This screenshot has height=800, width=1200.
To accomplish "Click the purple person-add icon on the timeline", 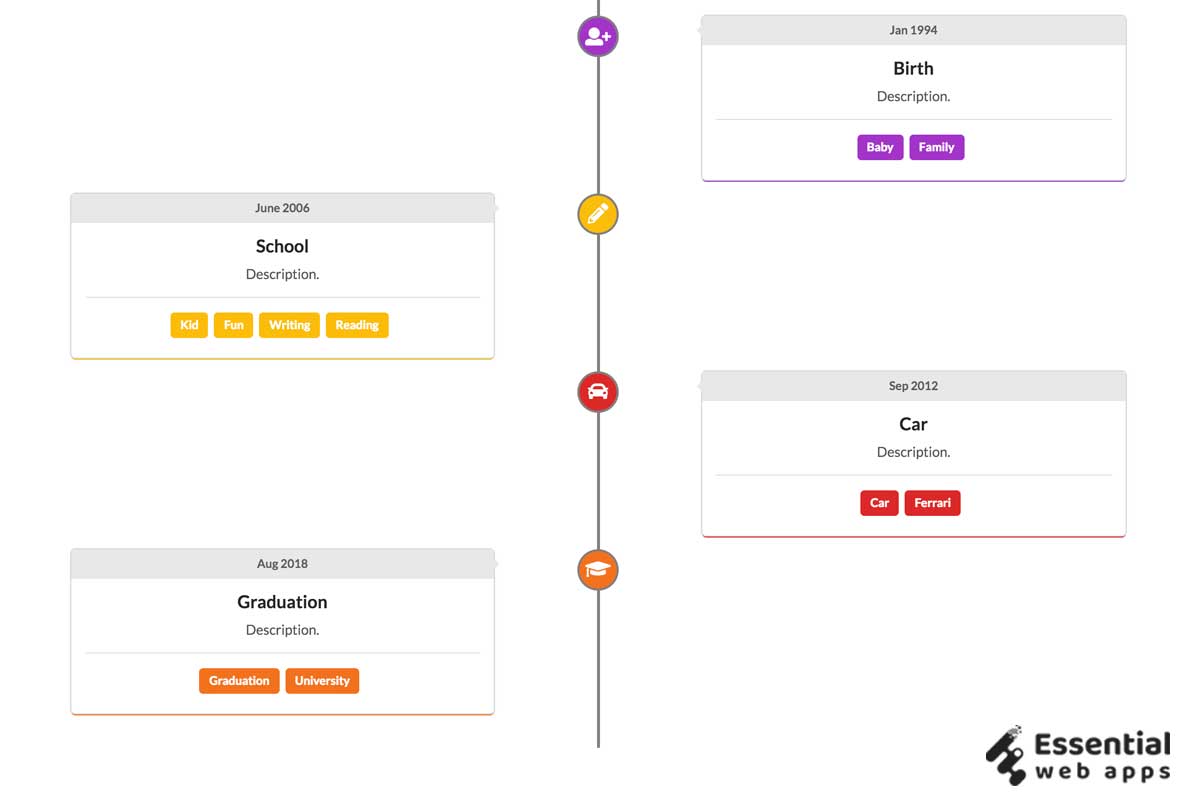I will tap(597, 36).
